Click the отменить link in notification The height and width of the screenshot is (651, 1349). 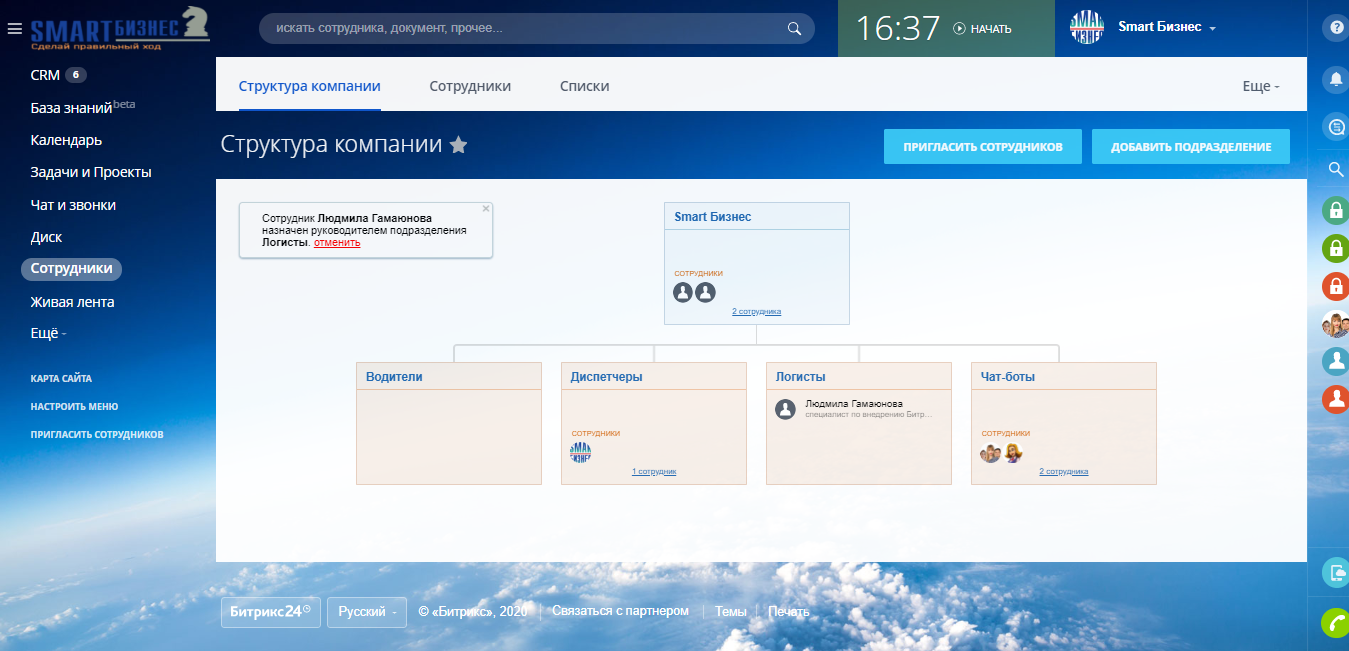pos(337,242)
